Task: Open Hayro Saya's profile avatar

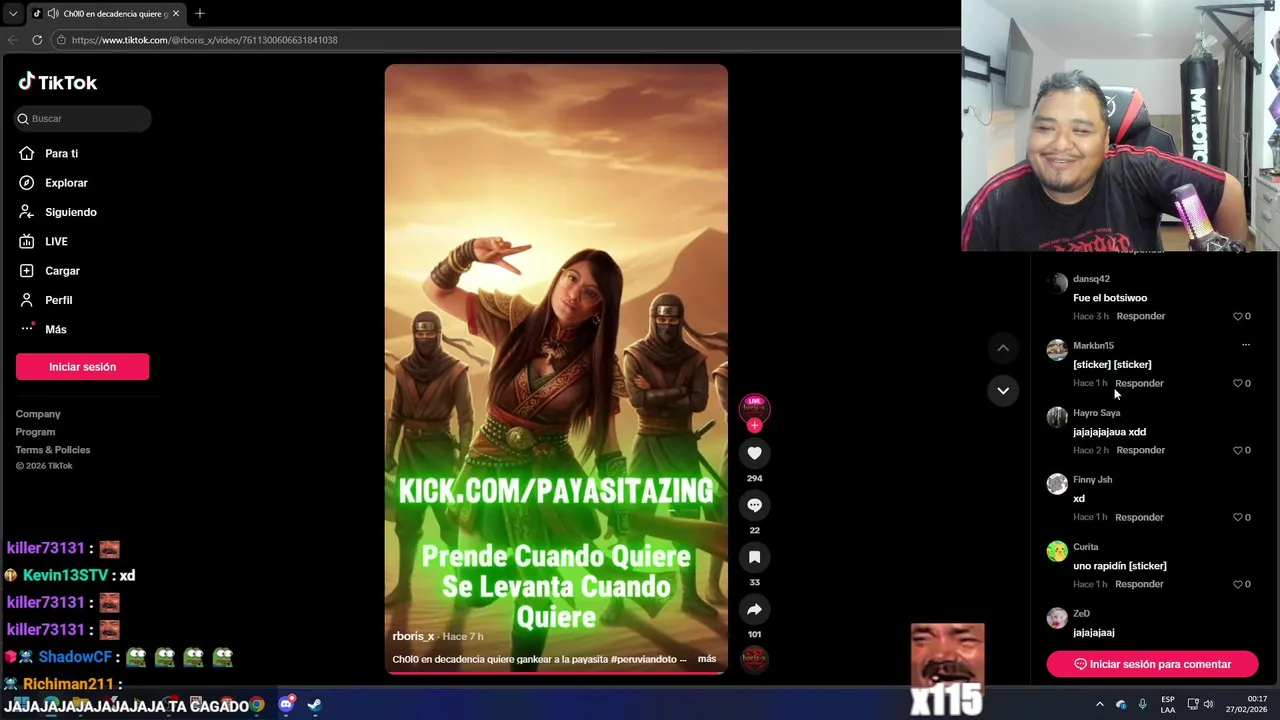Action: coord(1057,418)
